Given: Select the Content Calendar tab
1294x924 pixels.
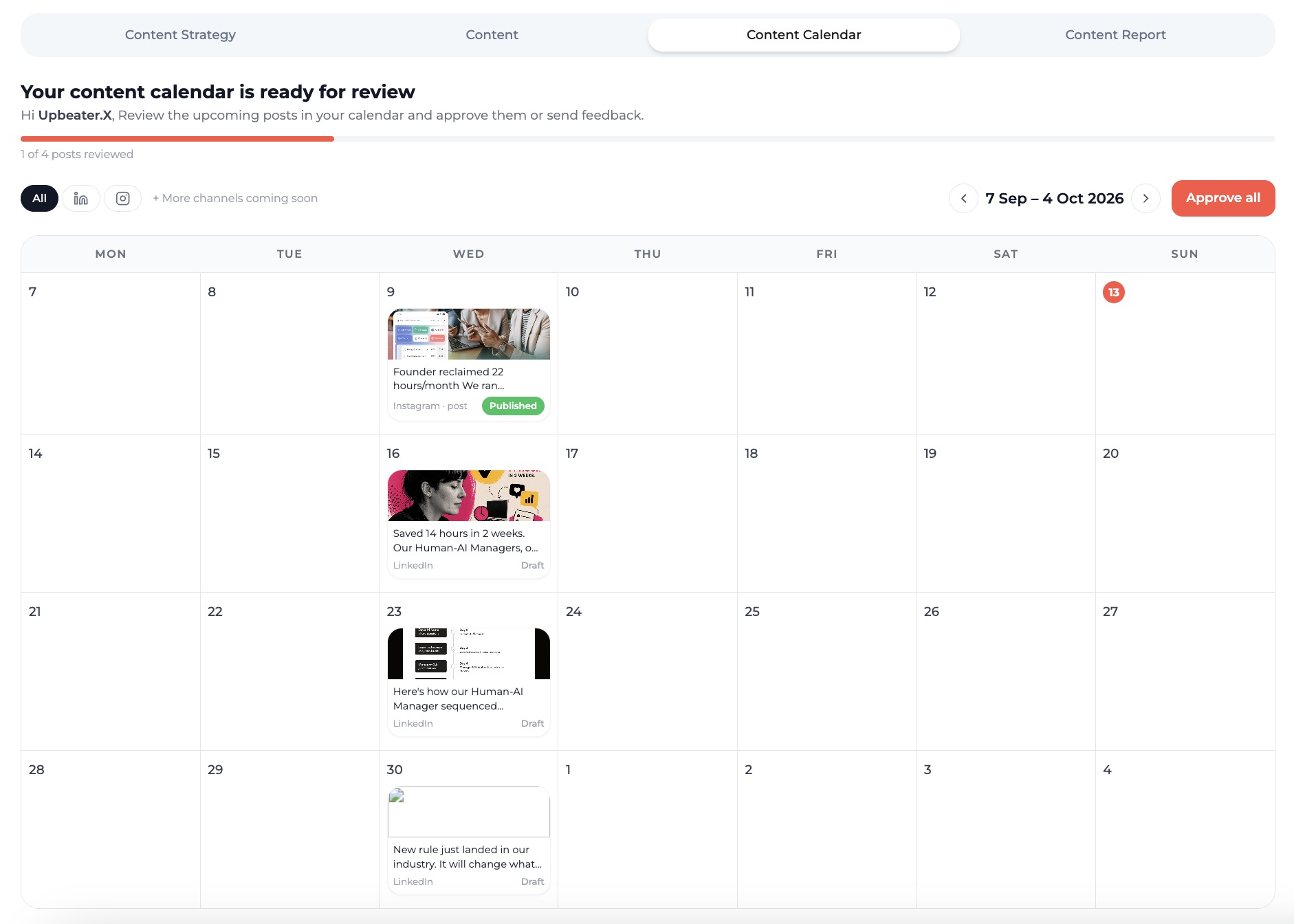Looking at the screenshot, I should (x=804, y=35).
